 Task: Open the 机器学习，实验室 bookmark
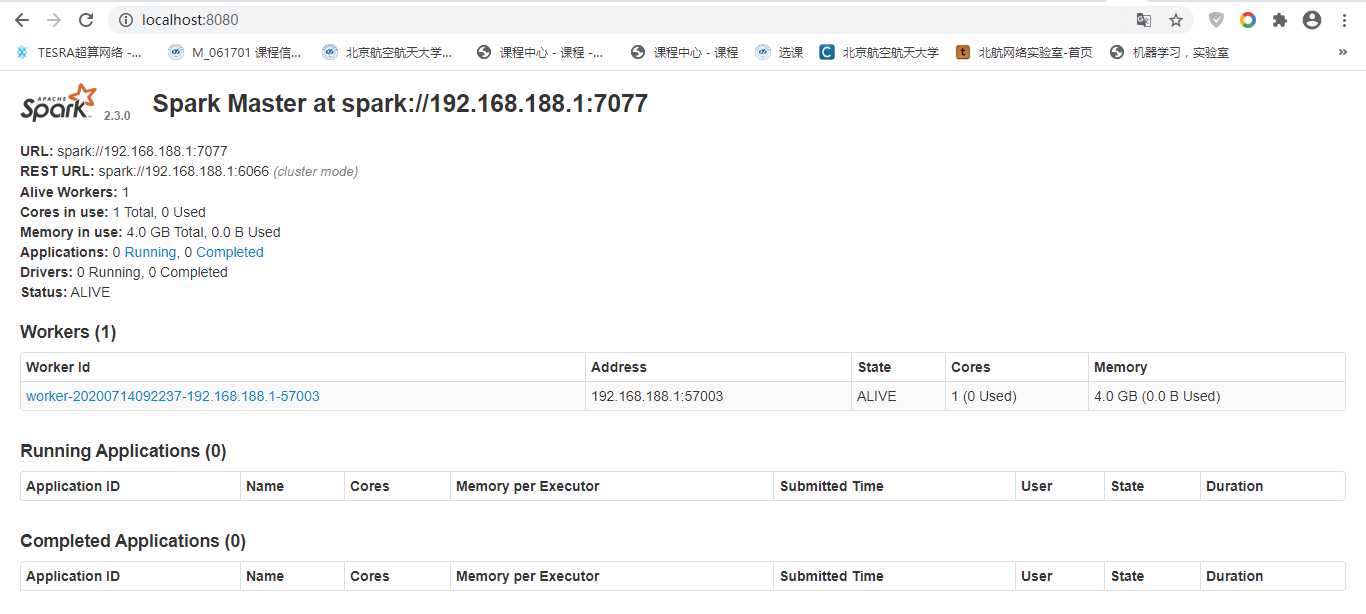[1170, 52]
